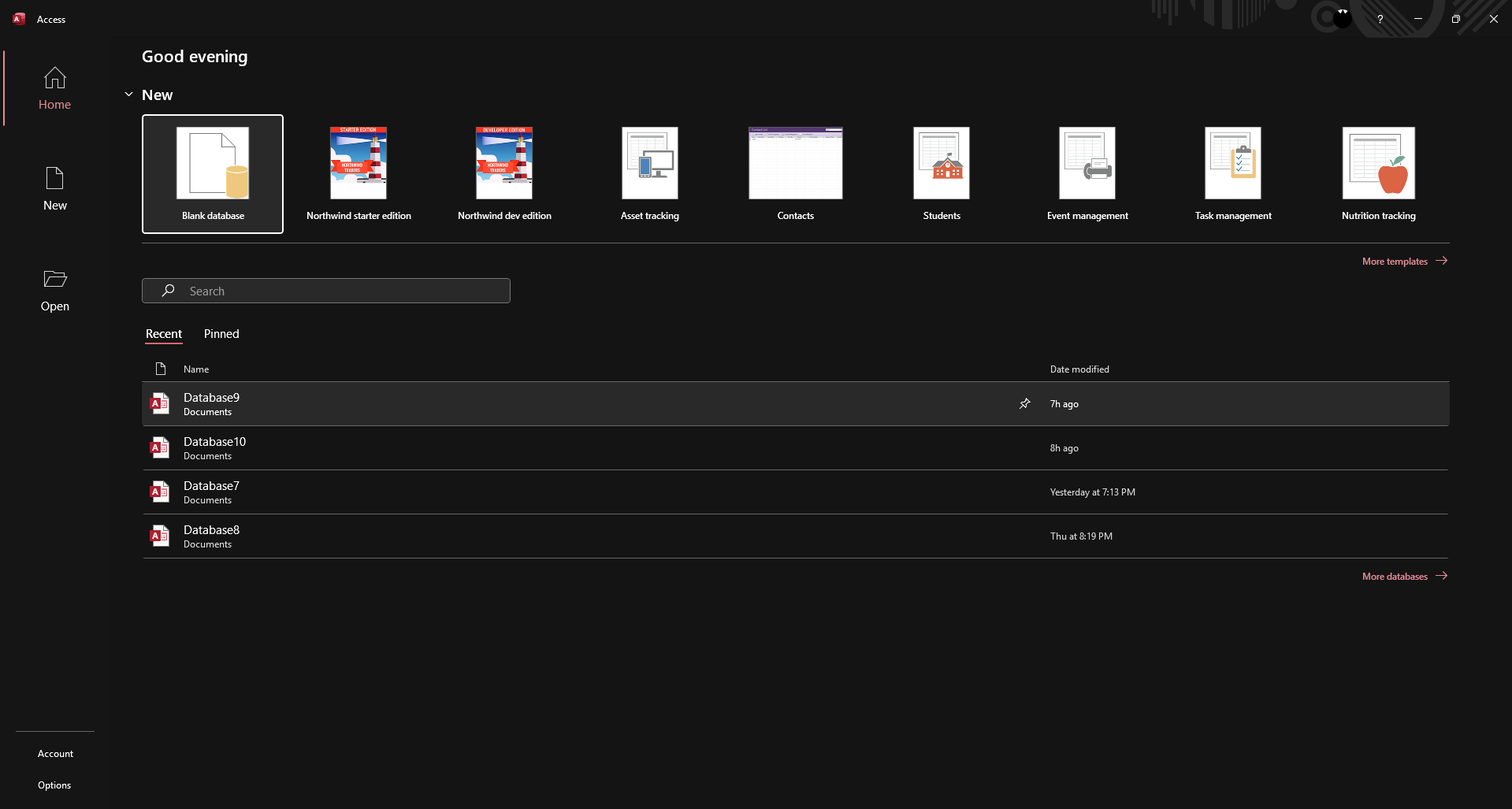Click the Database9 Access file icon
The width and height of the screenshot is (1512, 809).
pyautogui.click(x=160, y=404)
